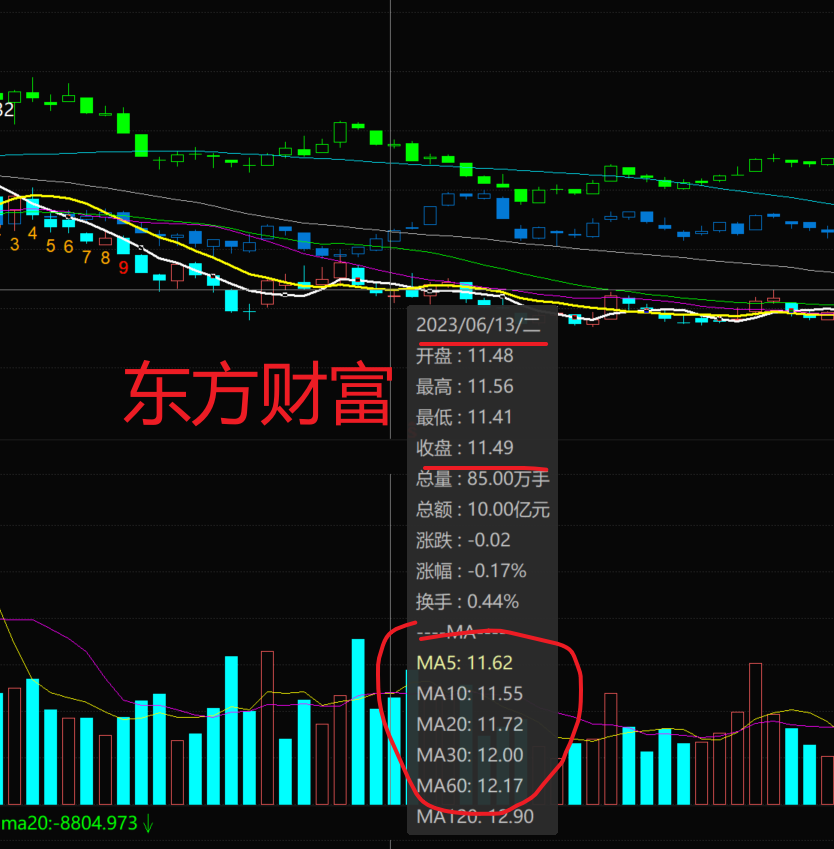The image size is (834, 849).
Task: Click the orange number 5 sequence marker
Action: tap(51, 246)
